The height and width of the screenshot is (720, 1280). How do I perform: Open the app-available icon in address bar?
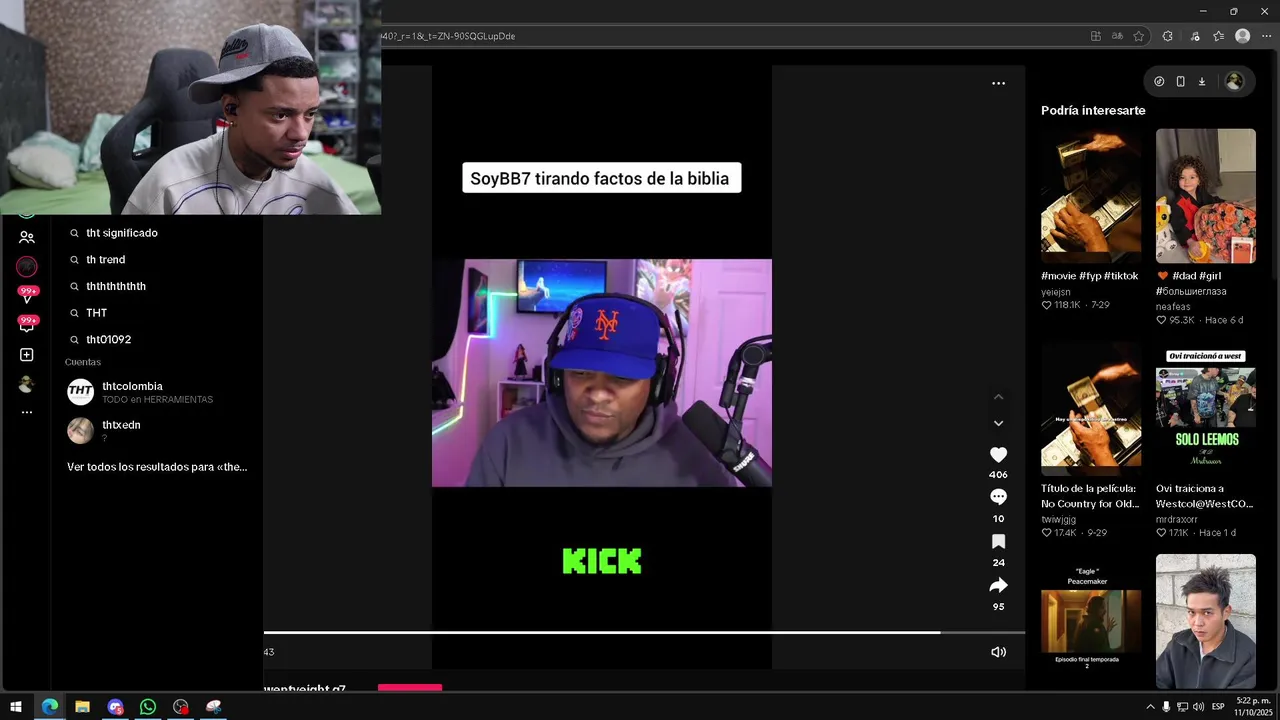(1096, 36)
